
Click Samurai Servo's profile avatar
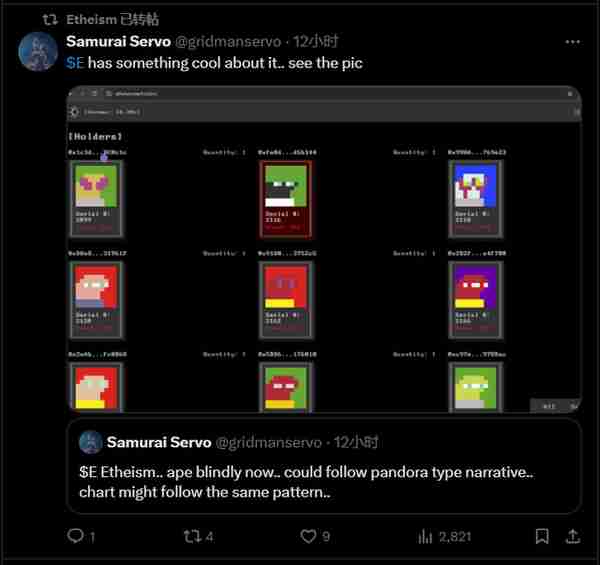38,52
